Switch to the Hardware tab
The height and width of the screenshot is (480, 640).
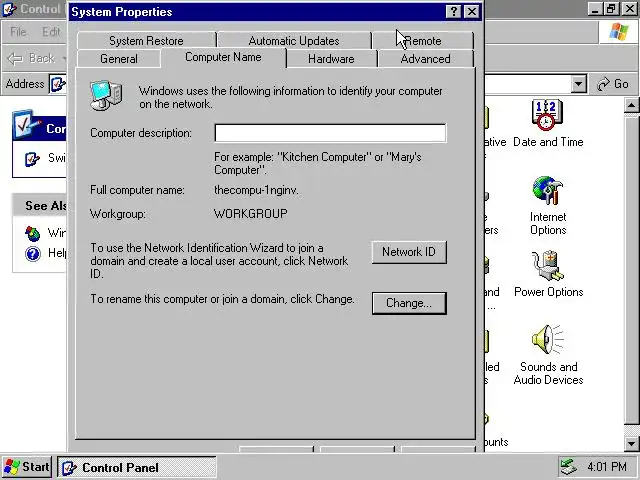tap(331, 59)
